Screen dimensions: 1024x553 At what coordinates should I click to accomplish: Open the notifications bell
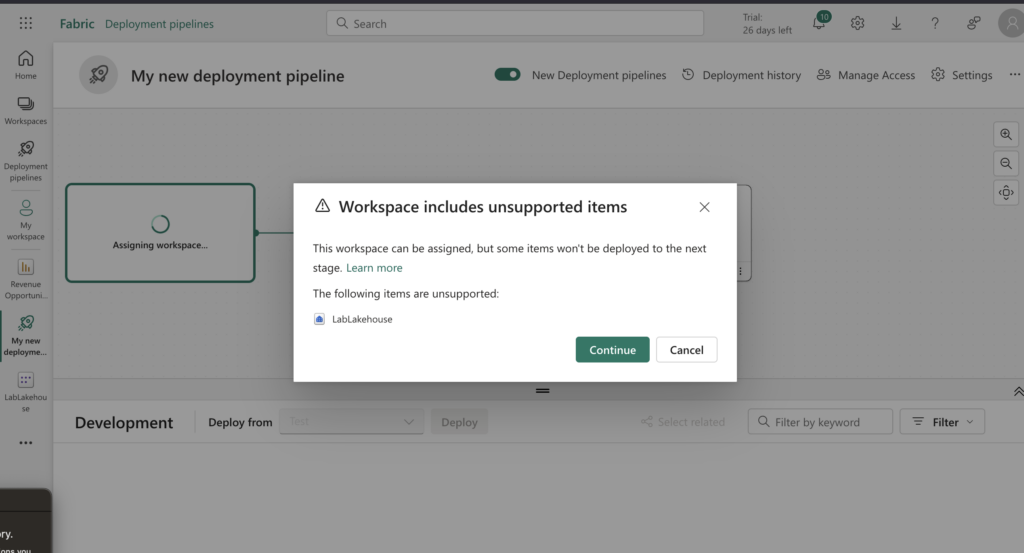tap(819, 23)
